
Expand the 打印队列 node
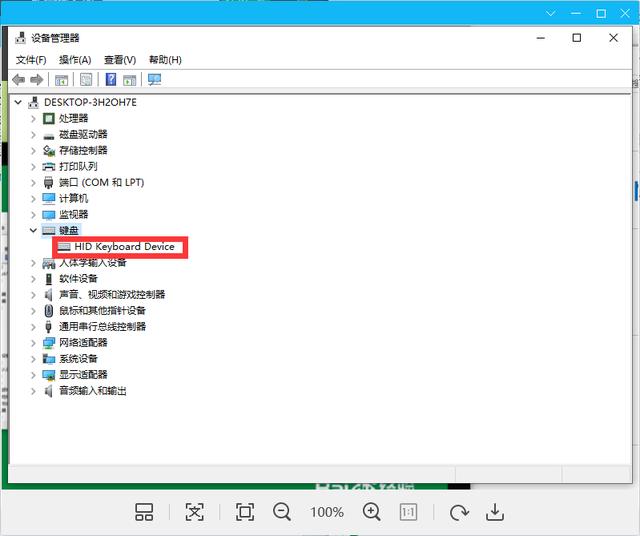33,167
